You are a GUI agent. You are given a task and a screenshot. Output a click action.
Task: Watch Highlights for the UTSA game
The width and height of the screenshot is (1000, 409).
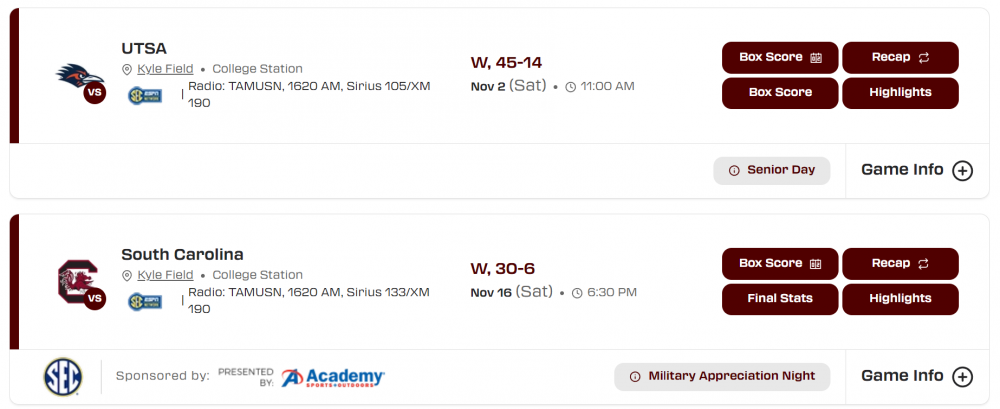tap(900, 92)
